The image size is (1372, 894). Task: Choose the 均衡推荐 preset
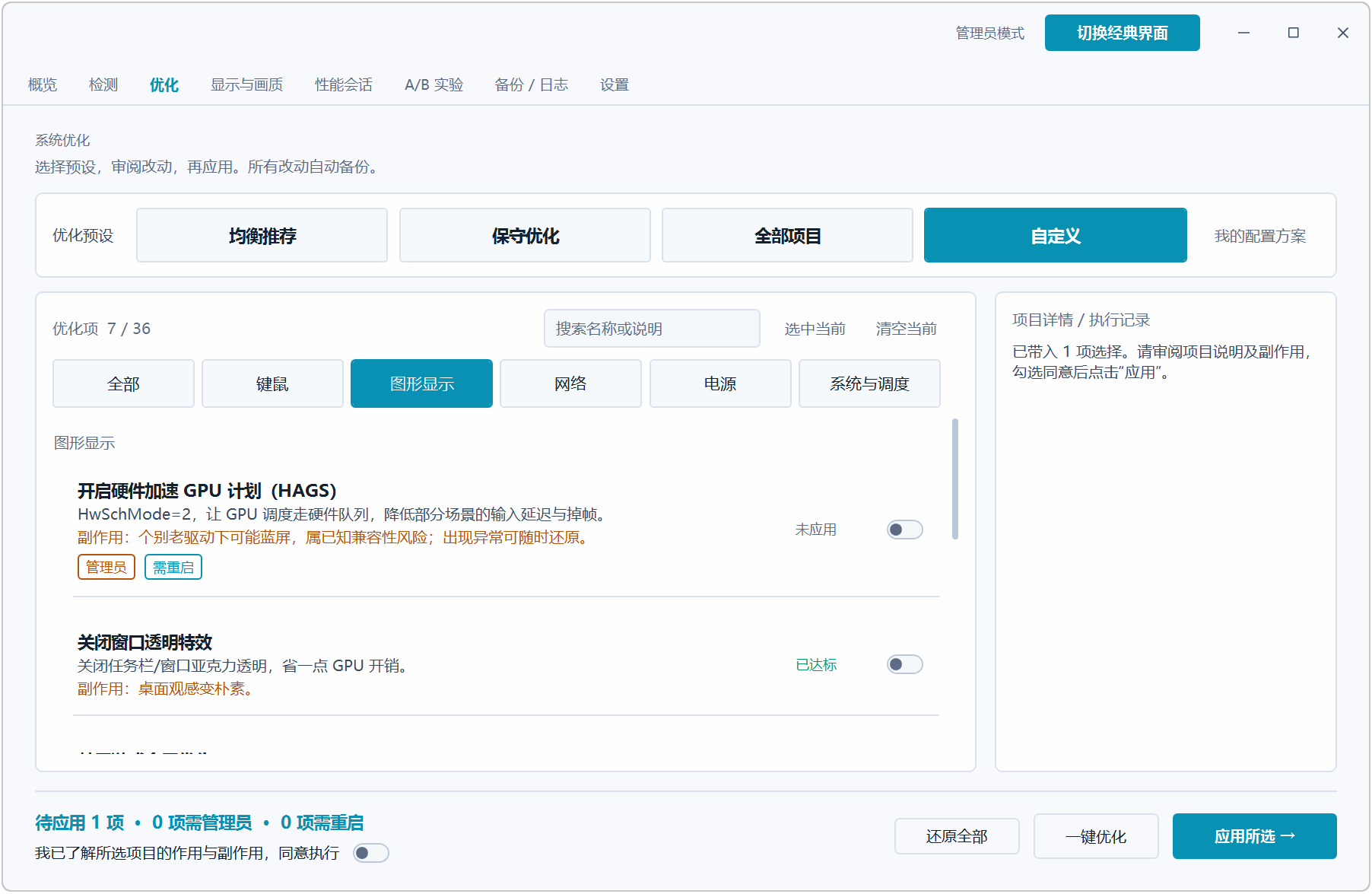coord(262,236)
